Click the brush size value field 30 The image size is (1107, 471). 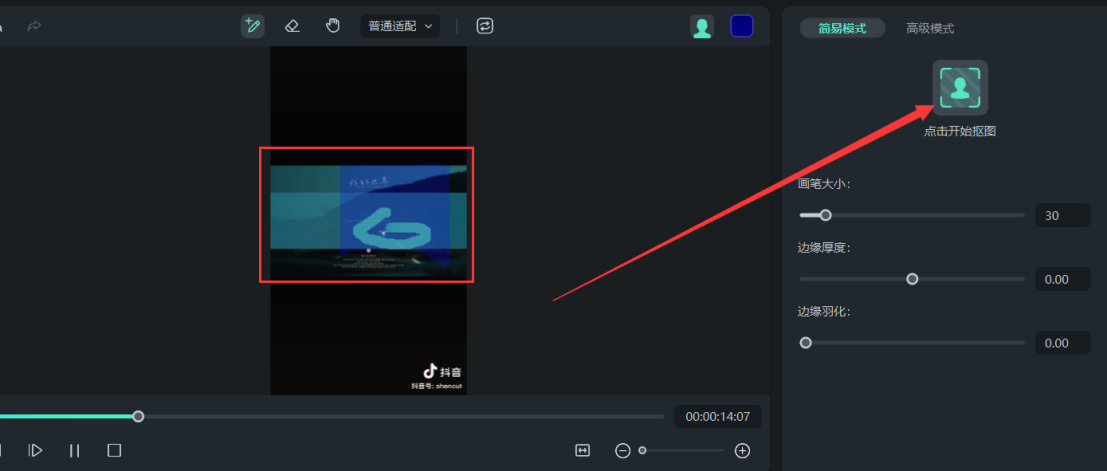(1063, 215)
